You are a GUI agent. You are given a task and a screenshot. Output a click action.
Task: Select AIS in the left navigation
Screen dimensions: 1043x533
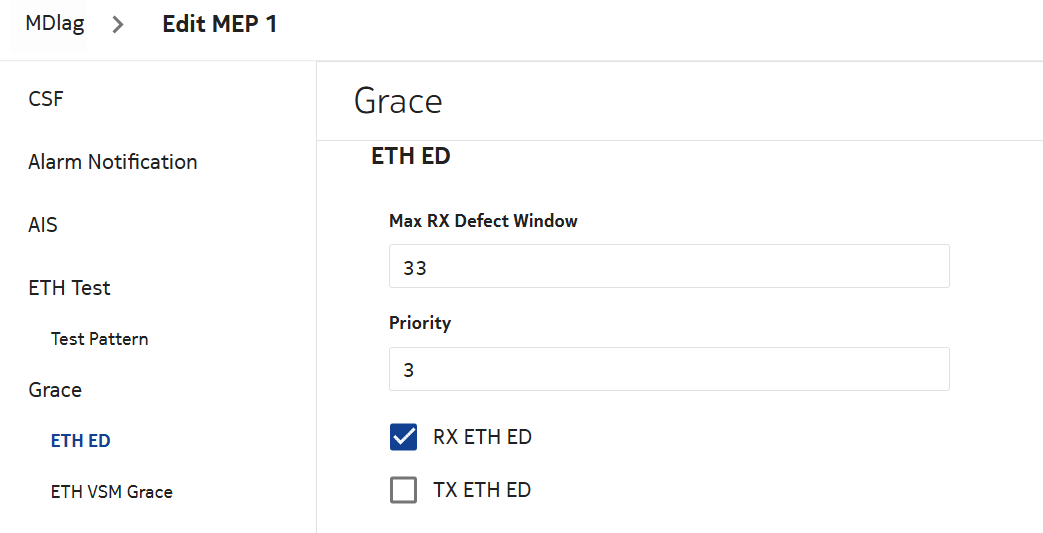[x=43, y=225]
